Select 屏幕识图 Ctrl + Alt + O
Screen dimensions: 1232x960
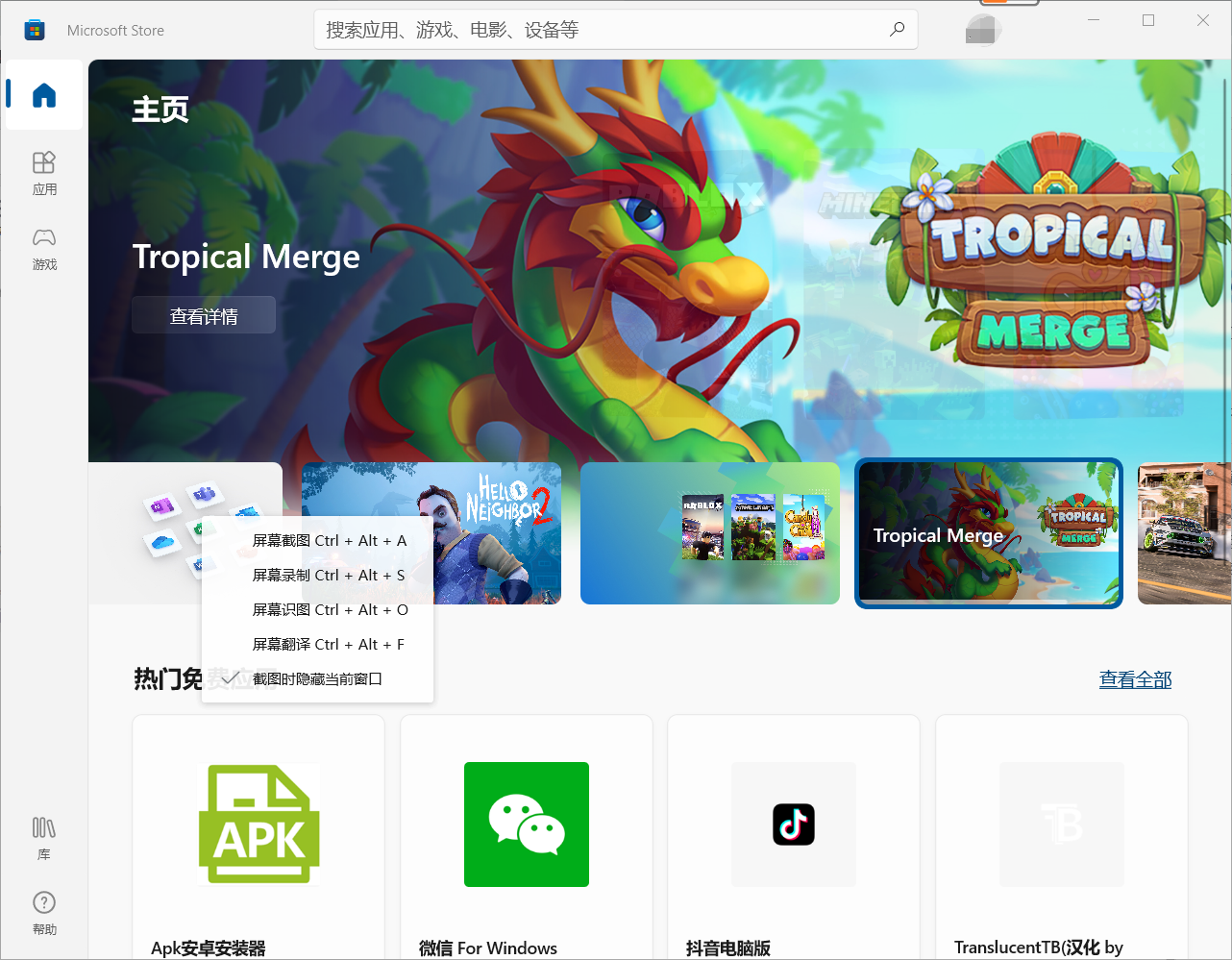click(318, 609)
